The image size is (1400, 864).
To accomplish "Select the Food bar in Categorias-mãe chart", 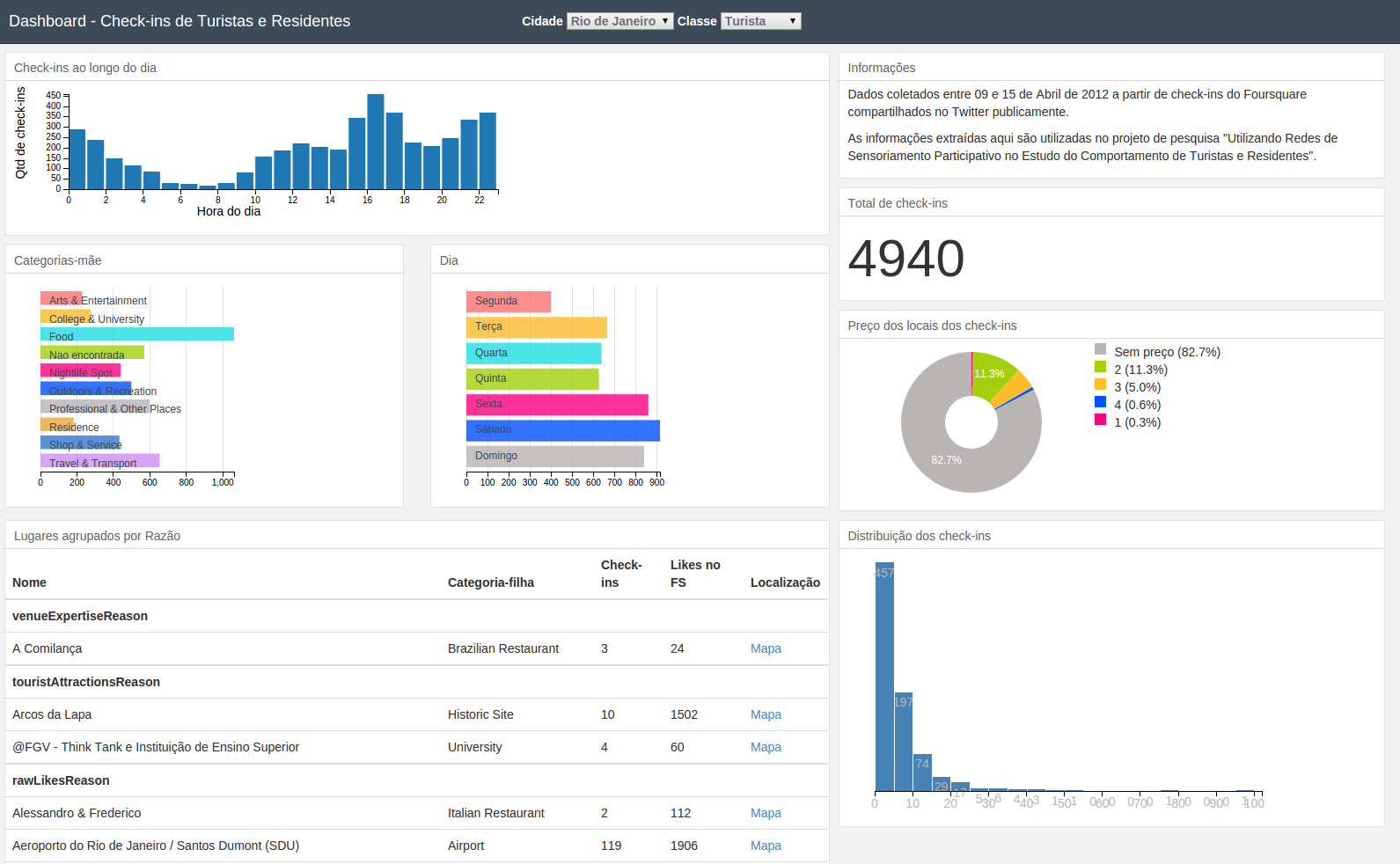I will (x=137, y=334).
